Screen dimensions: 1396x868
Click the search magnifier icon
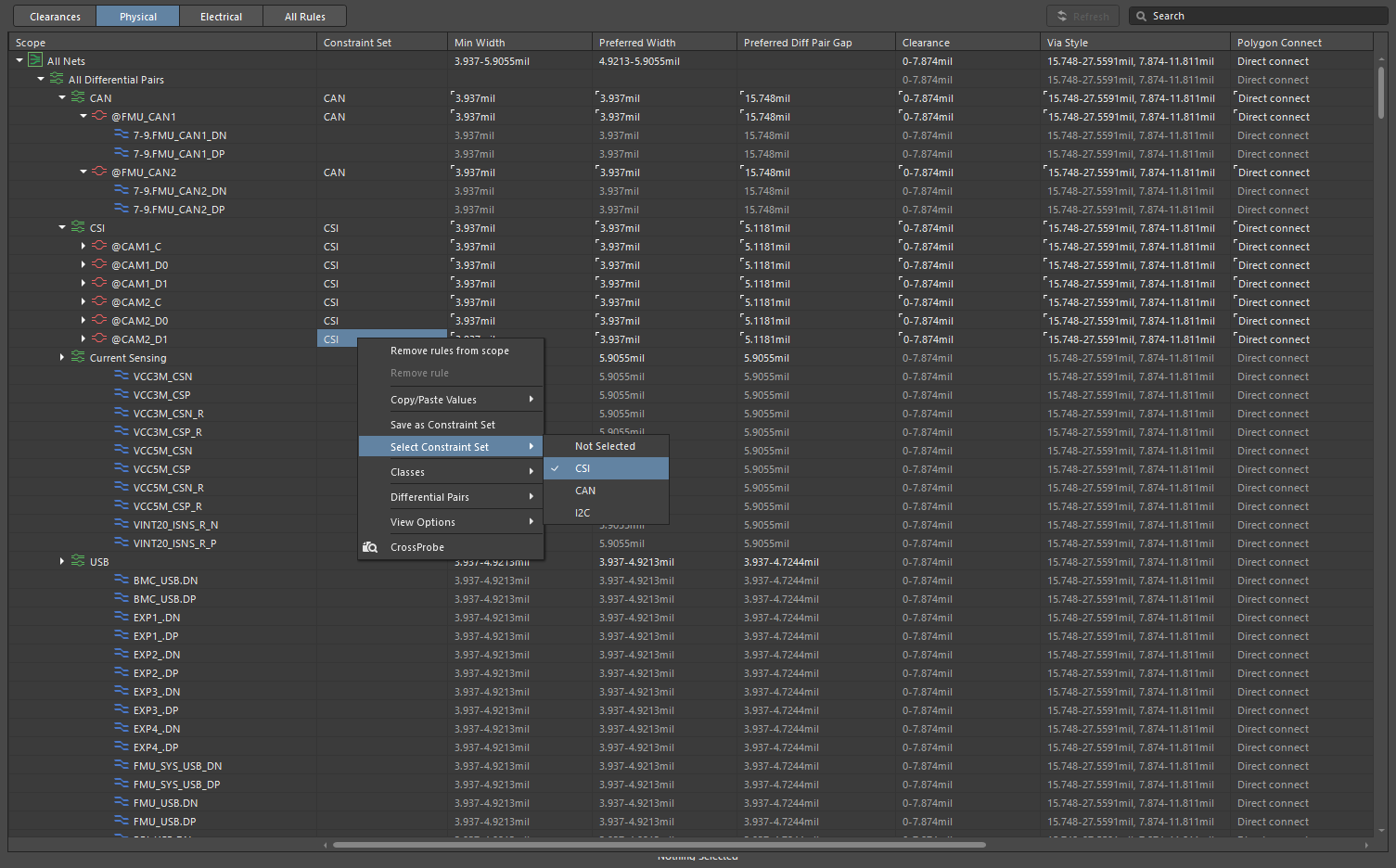(1141, 16)
